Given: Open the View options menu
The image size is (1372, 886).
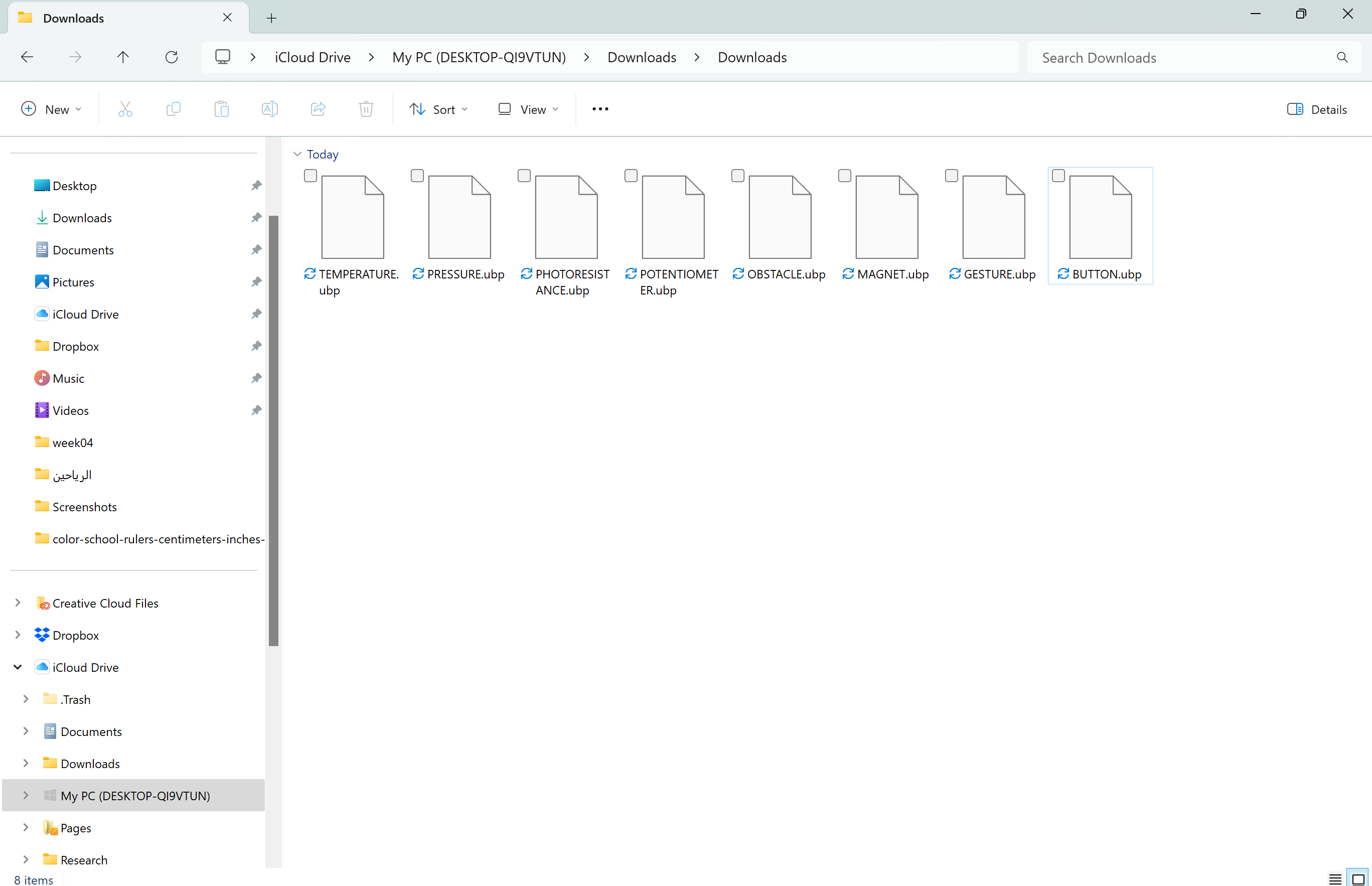Looking at the screenshot, I should [528, 109].
